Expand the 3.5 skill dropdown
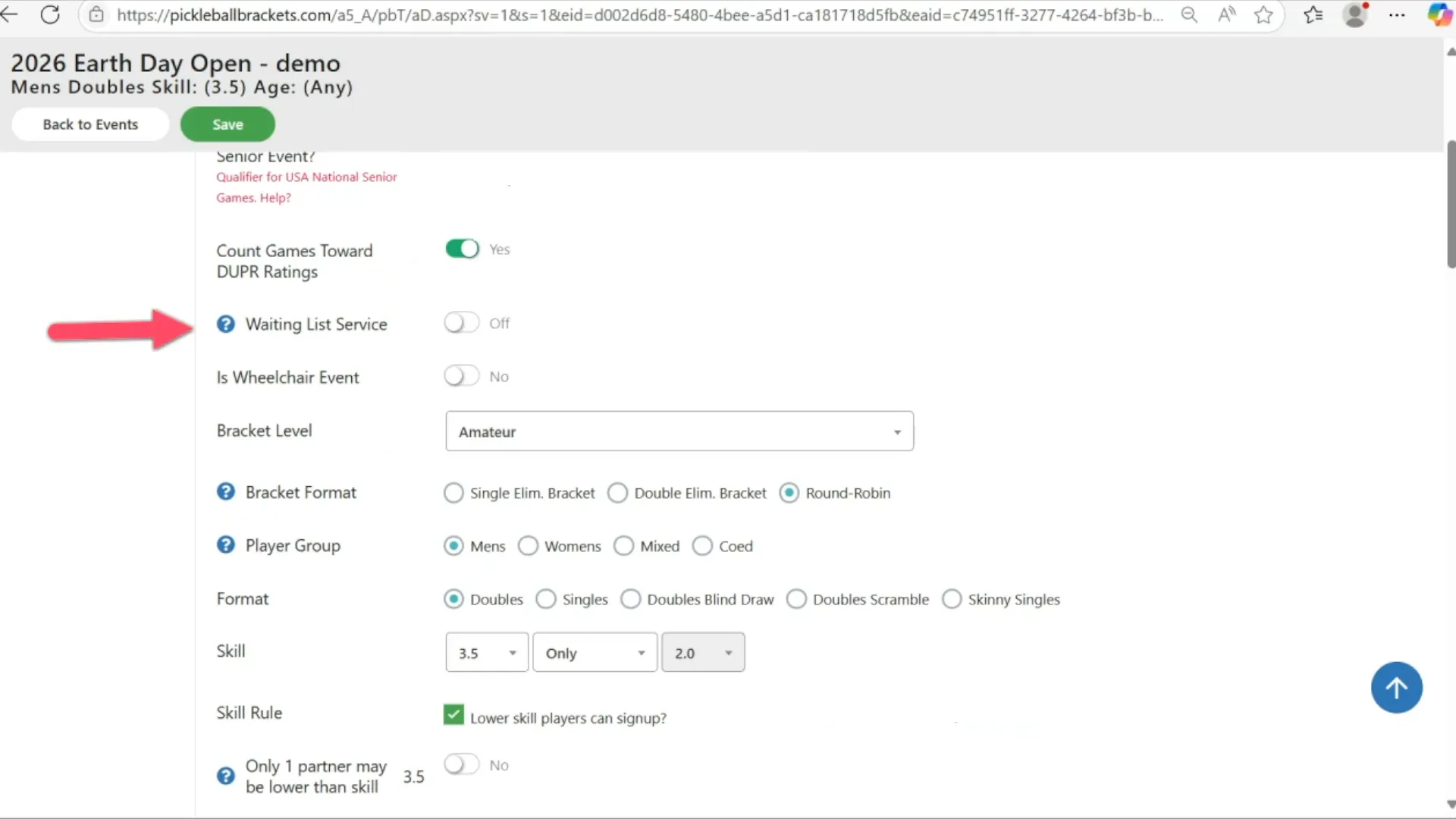The image size is (1456, 819). (487, 653)
